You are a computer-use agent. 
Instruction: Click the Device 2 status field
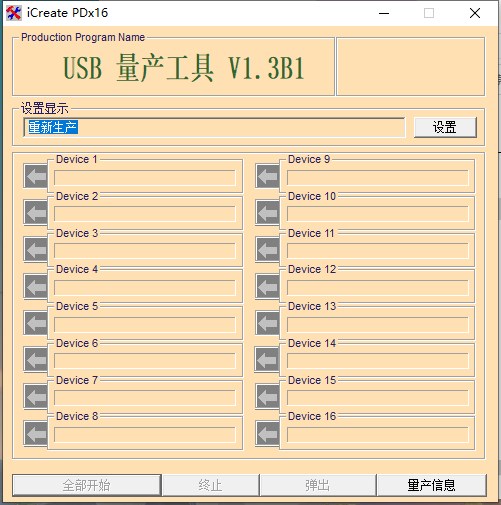click(x=145, y=214)
